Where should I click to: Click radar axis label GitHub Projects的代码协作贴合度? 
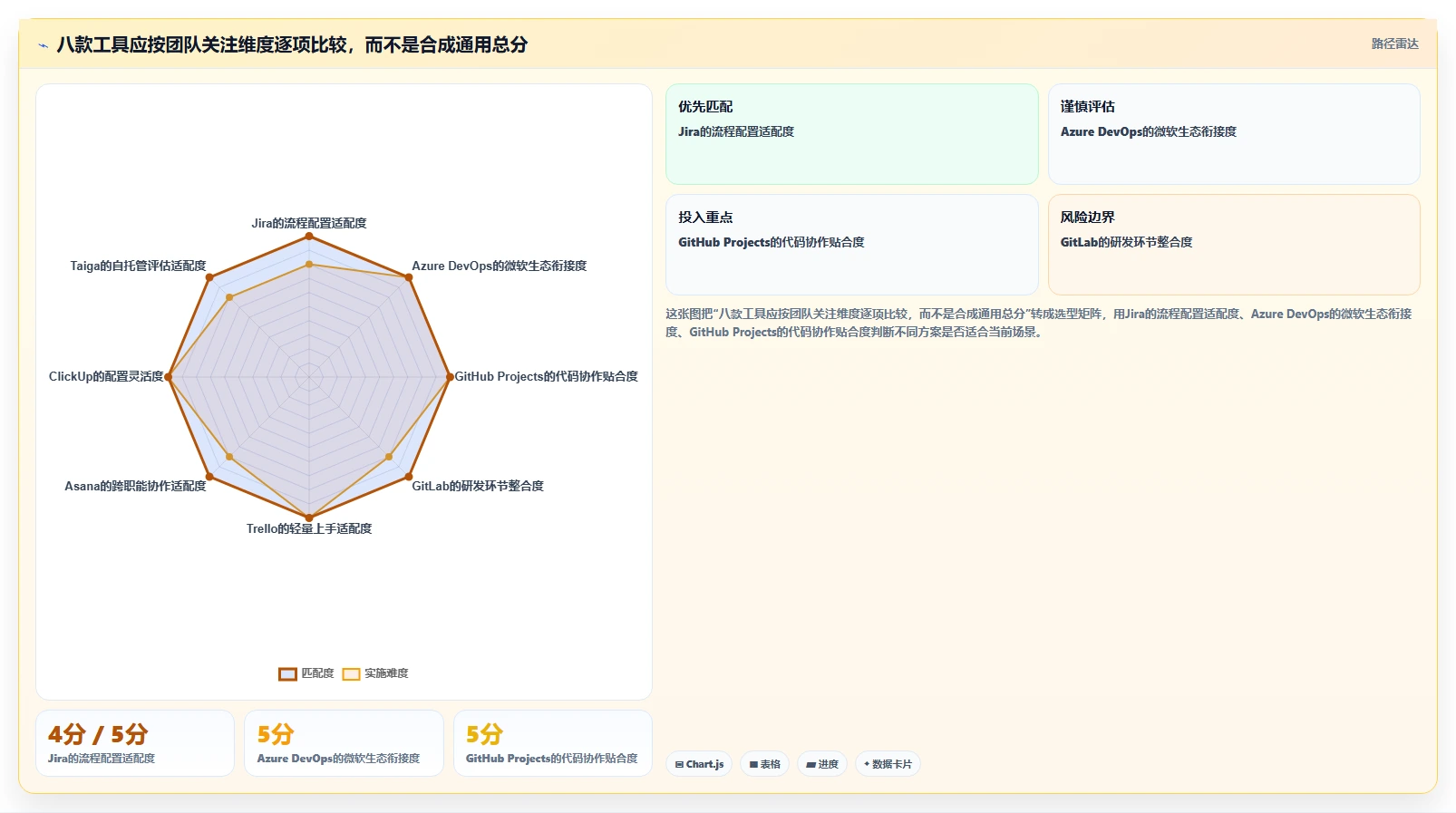click(x=547, y=376)
